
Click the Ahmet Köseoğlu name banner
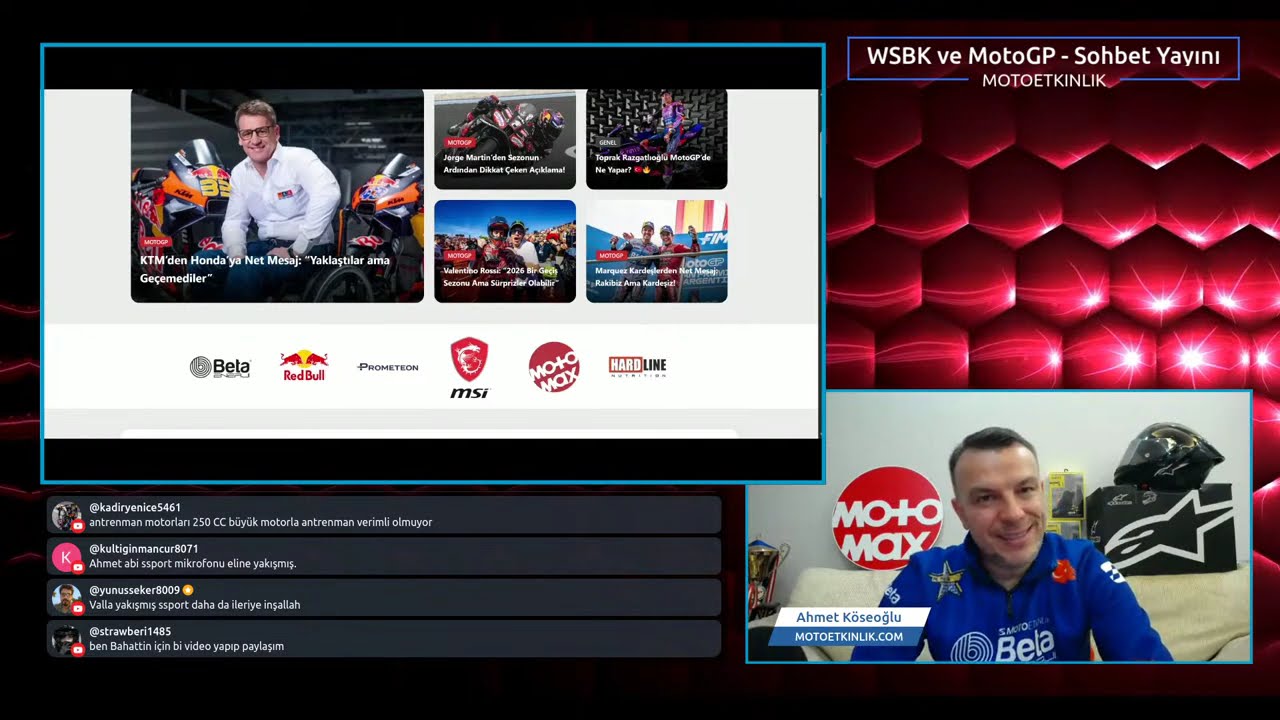[849, 618]
